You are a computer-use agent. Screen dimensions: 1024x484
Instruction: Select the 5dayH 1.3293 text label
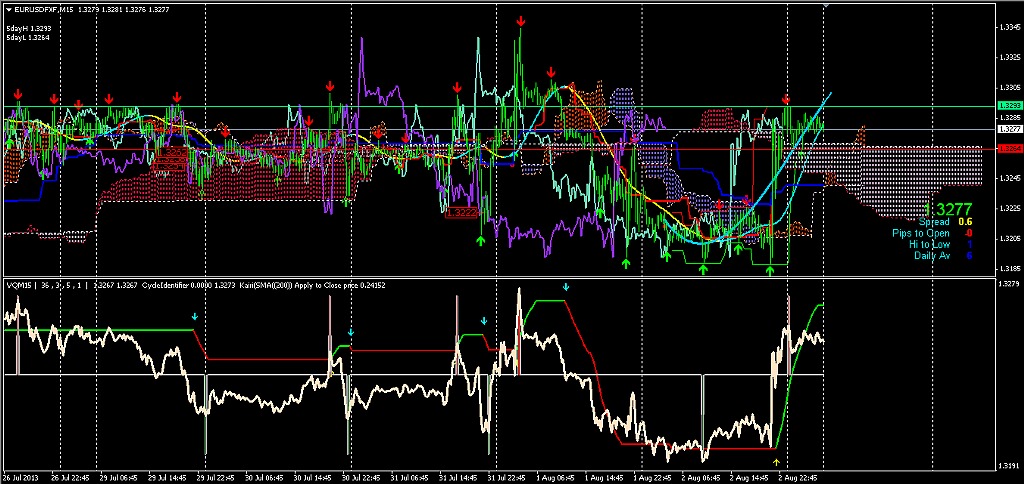(x=28, y=28)
